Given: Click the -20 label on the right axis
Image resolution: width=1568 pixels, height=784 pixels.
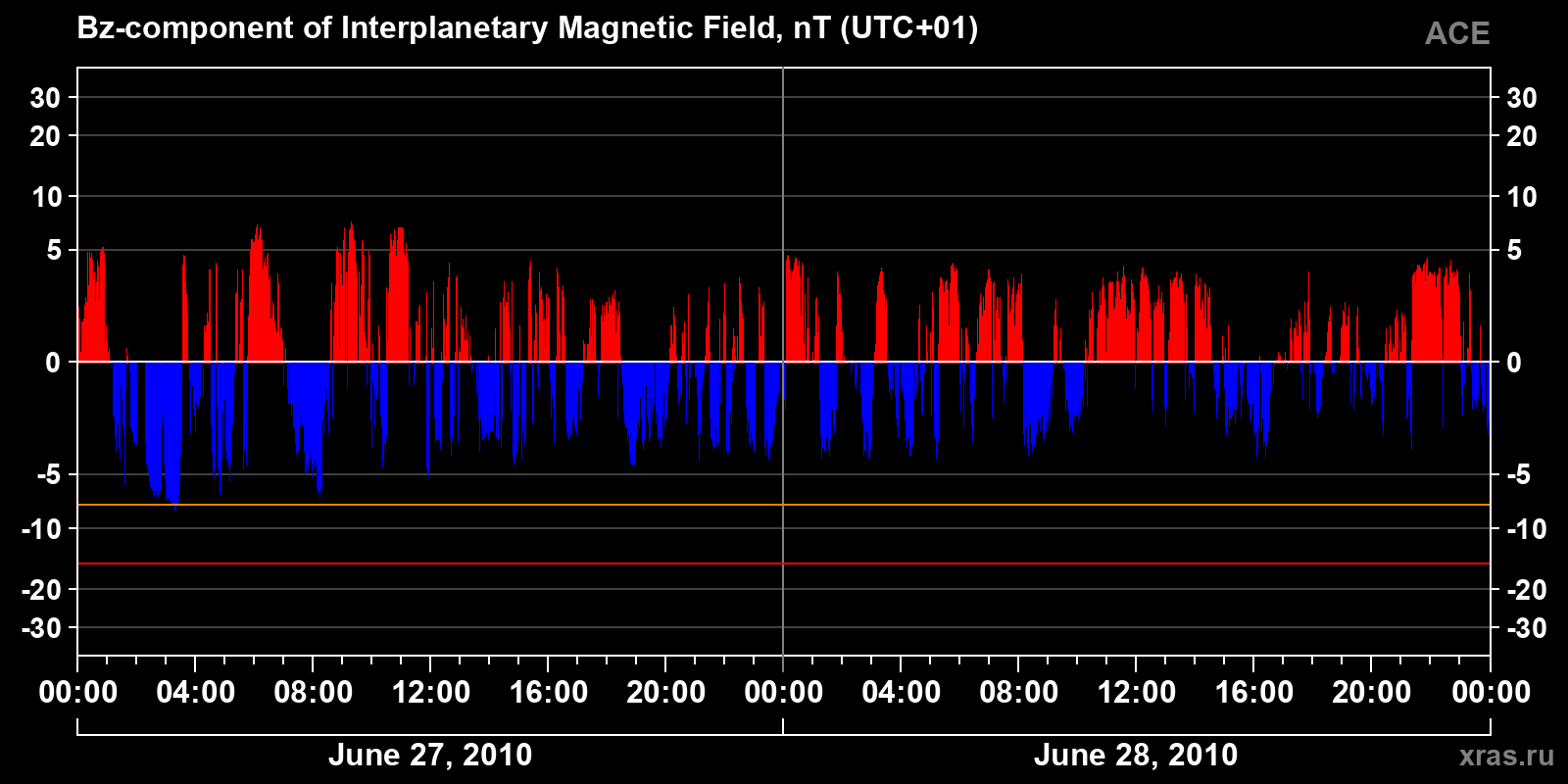Looking at the screenshot, I should (1526, 590).
